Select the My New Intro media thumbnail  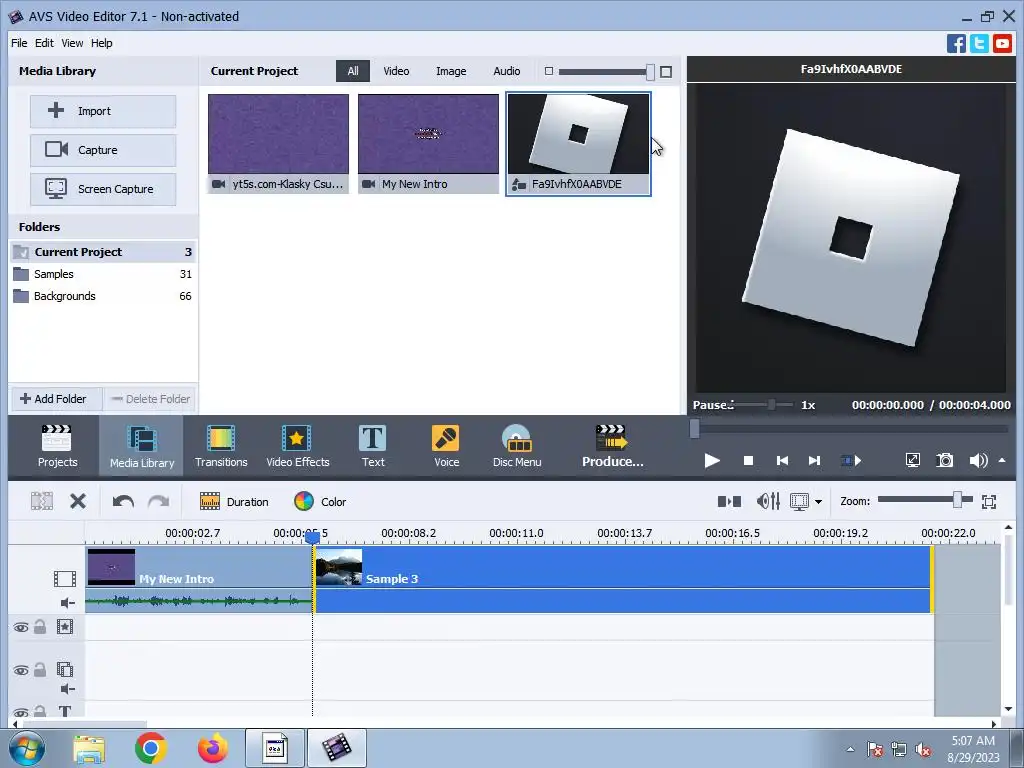(428, 144)
